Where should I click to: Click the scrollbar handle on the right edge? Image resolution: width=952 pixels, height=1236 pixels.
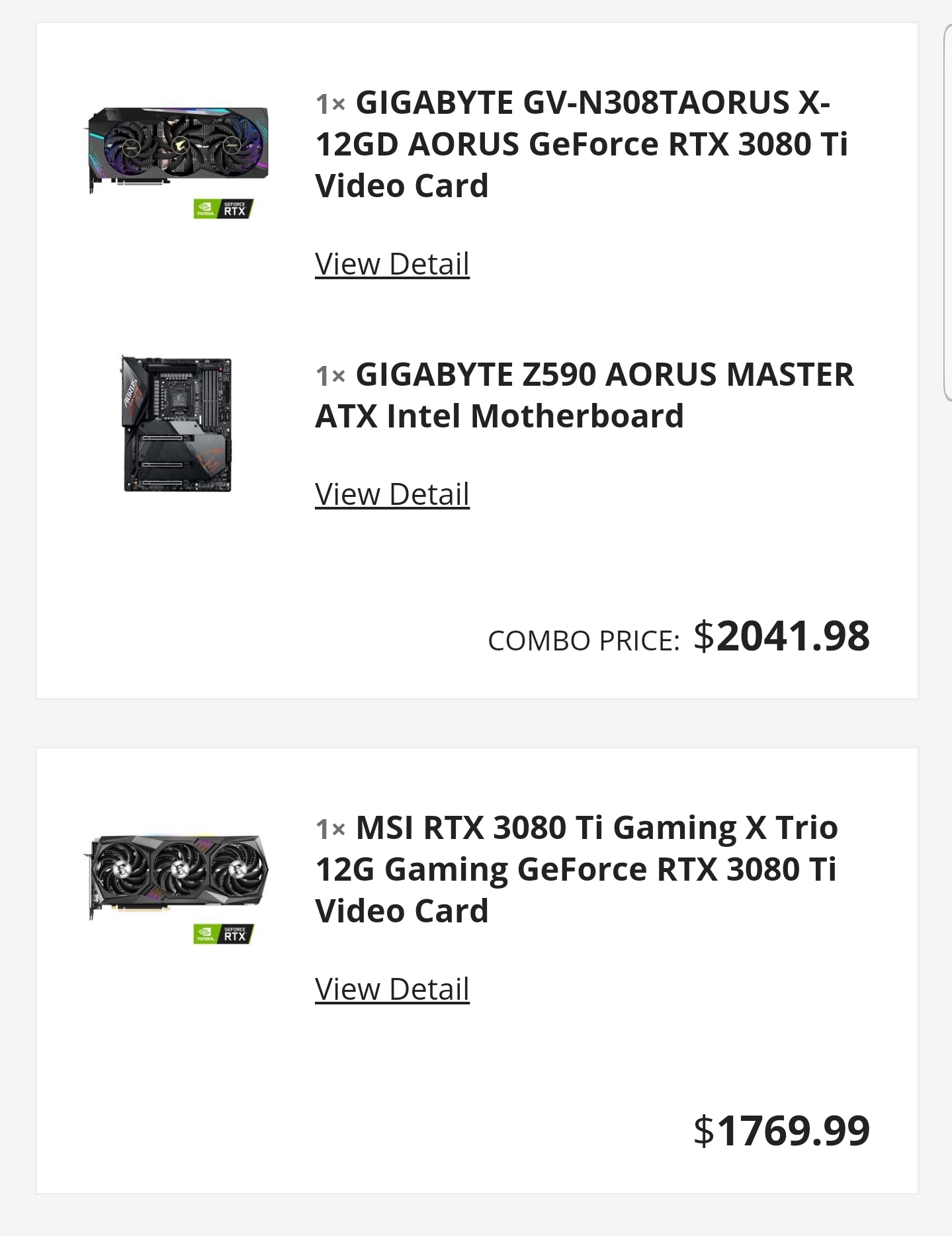(947, 212)
